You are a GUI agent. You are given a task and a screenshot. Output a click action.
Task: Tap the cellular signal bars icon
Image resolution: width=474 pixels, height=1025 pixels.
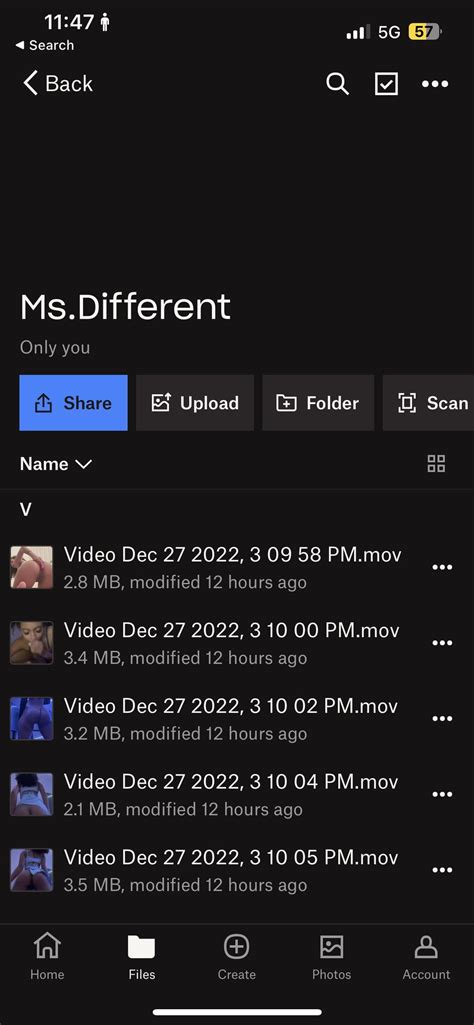click(x=358, y=31)
